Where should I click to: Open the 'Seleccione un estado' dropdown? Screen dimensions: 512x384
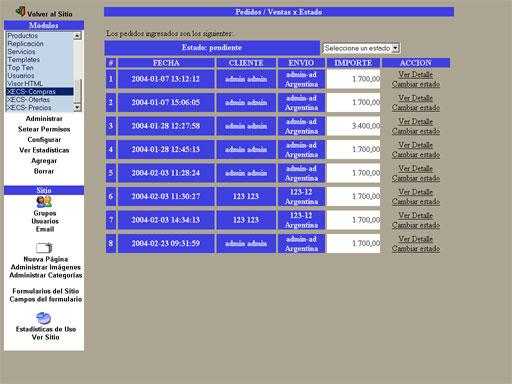(361, 48)
